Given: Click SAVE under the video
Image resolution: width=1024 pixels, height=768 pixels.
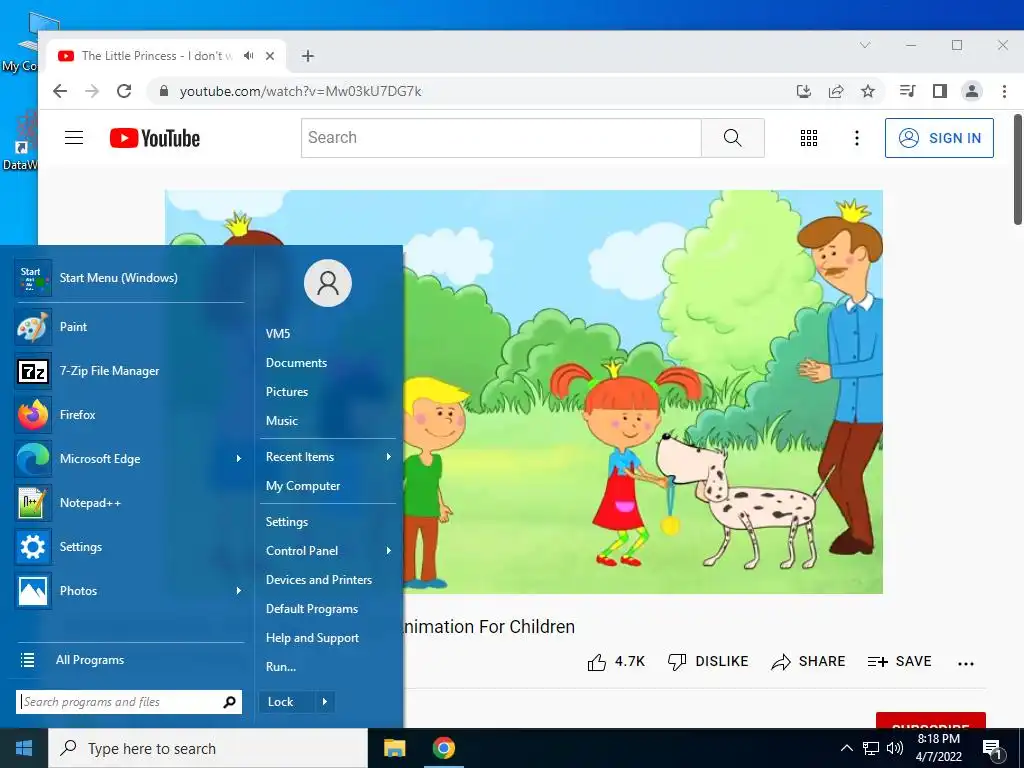Looking at the screenshot, I should pyautogui.click(x=899, y=662).
